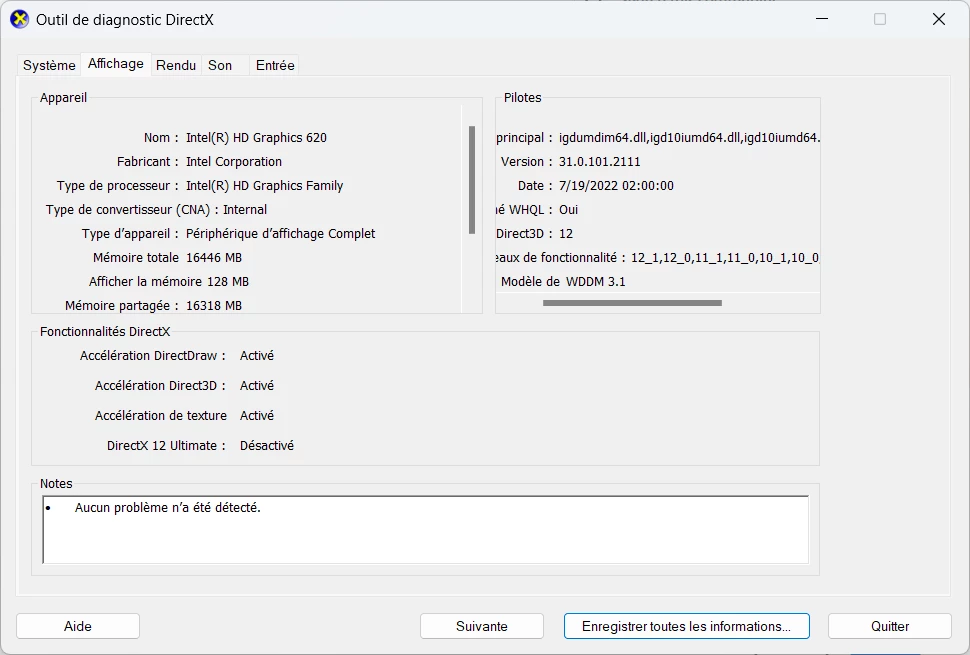This screenshot has height=655, width=970.
Task: Click the Pilotes panel horizontal scrollbar
Action: (x=632, y=303)
